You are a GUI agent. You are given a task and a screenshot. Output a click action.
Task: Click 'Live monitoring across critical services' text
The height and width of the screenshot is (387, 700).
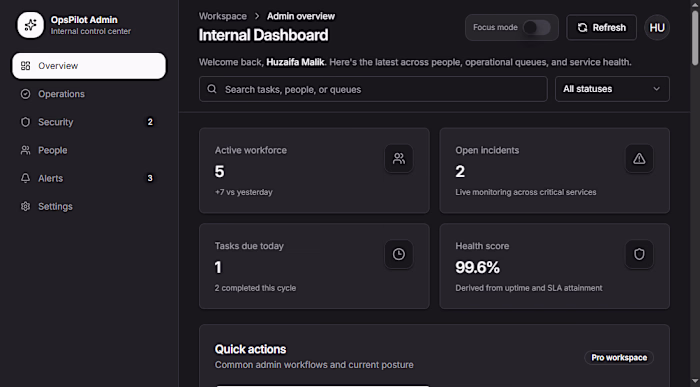click(x=526, y=192)
